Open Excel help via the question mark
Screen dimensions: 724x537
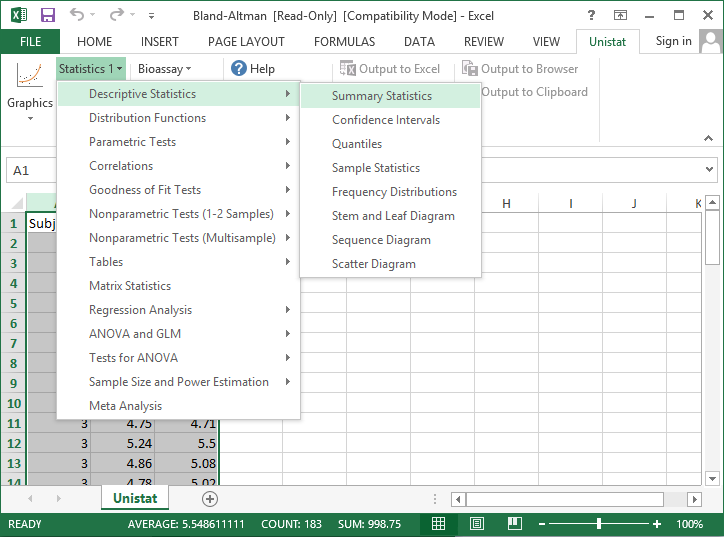[591, 15]
